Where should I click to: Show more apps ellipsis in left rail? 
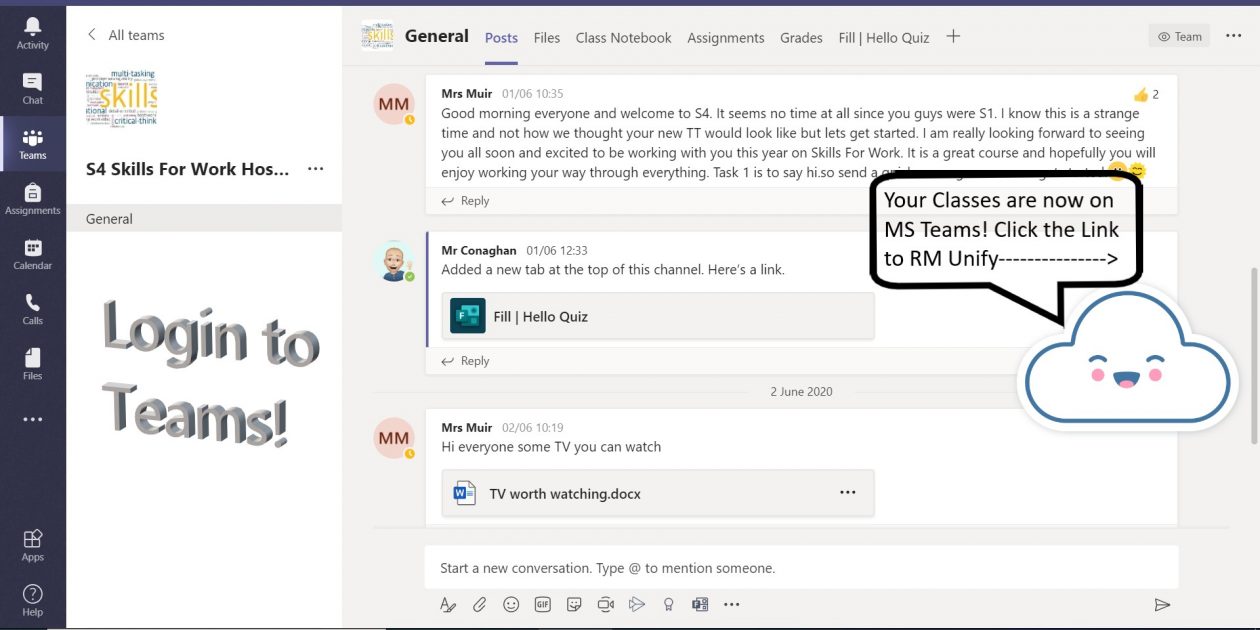pos(32,419)
